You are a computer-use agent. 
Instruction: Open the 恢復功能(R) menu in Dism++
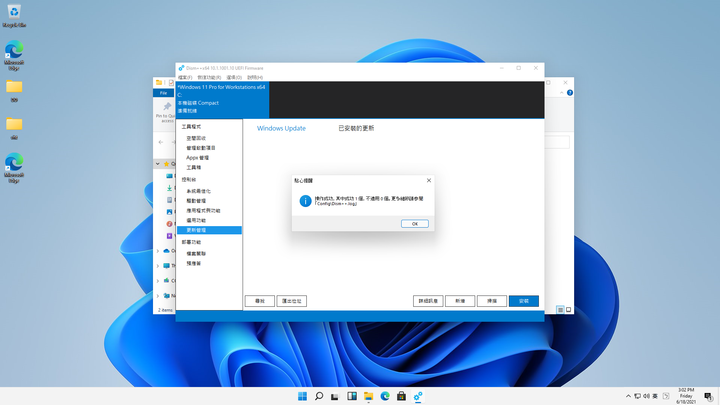[209, 77]
